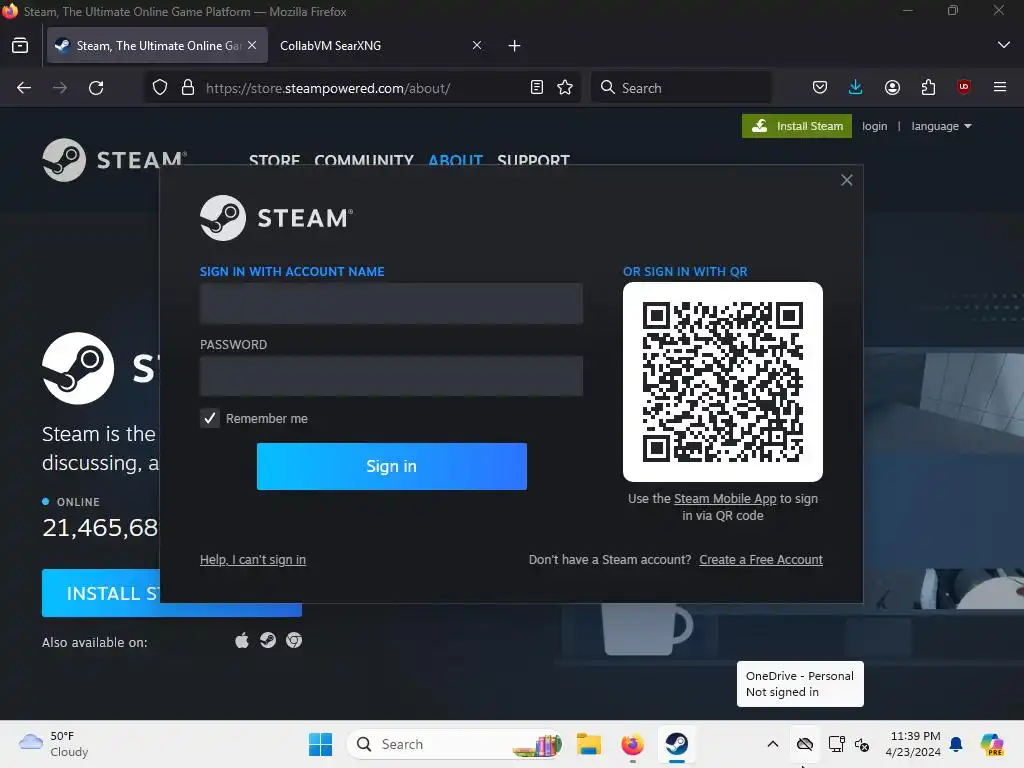Expand the language dropdown
The image size is (1024, 768).
(x=942, y=126)
